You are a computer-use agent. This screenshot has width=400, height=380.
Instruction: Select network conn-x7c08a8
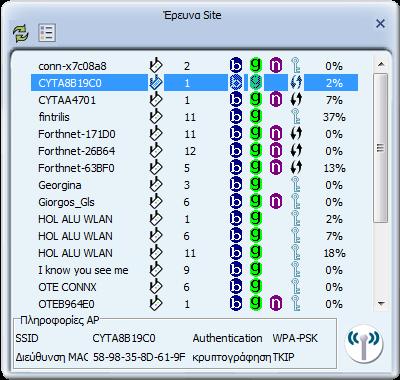[x=194, y=66]
